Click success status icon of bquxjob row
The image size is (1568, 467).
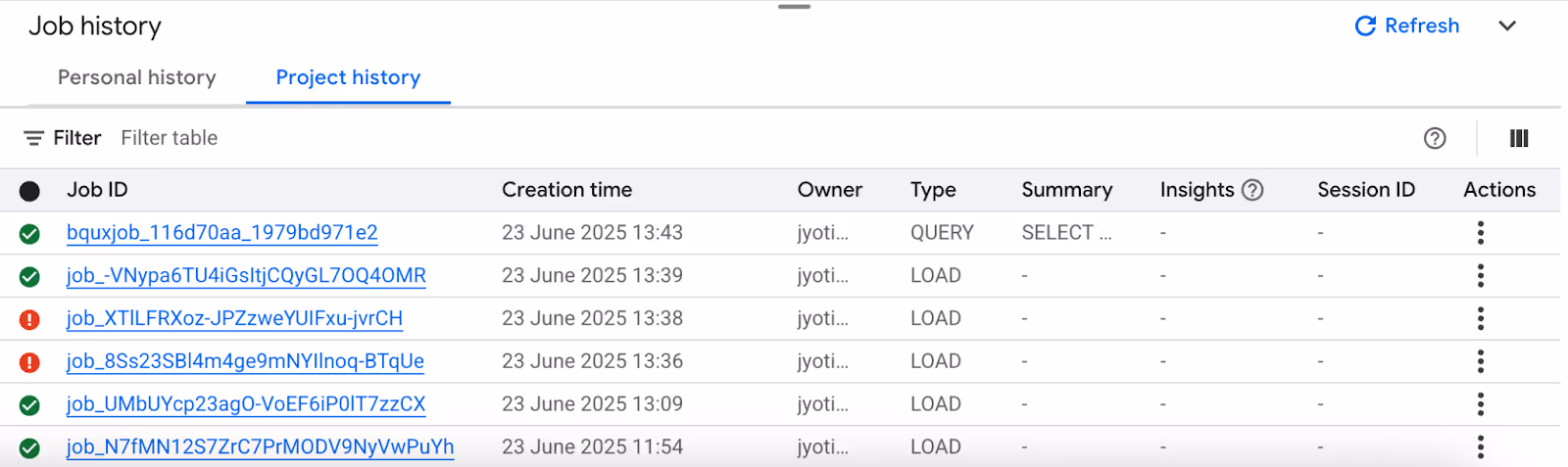[x=29, y=234]
